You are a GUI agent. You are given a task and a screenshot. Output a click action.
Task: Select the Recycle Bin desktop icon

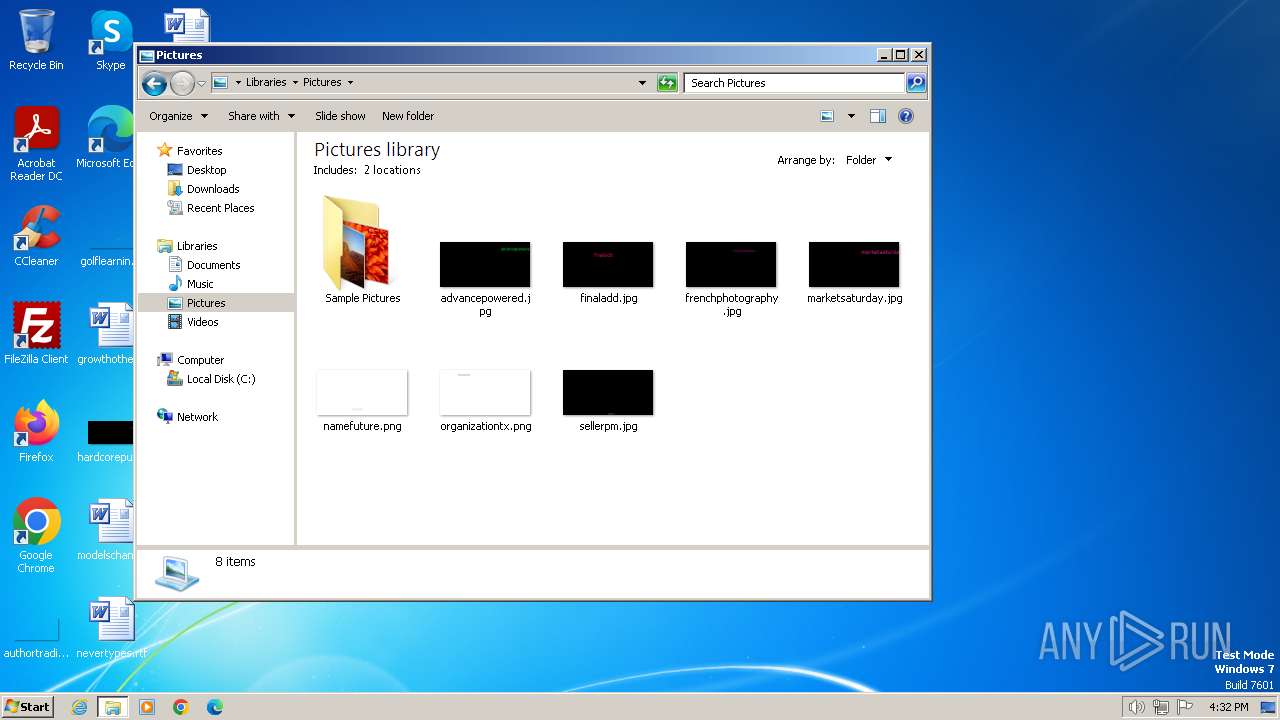[36, 40]
